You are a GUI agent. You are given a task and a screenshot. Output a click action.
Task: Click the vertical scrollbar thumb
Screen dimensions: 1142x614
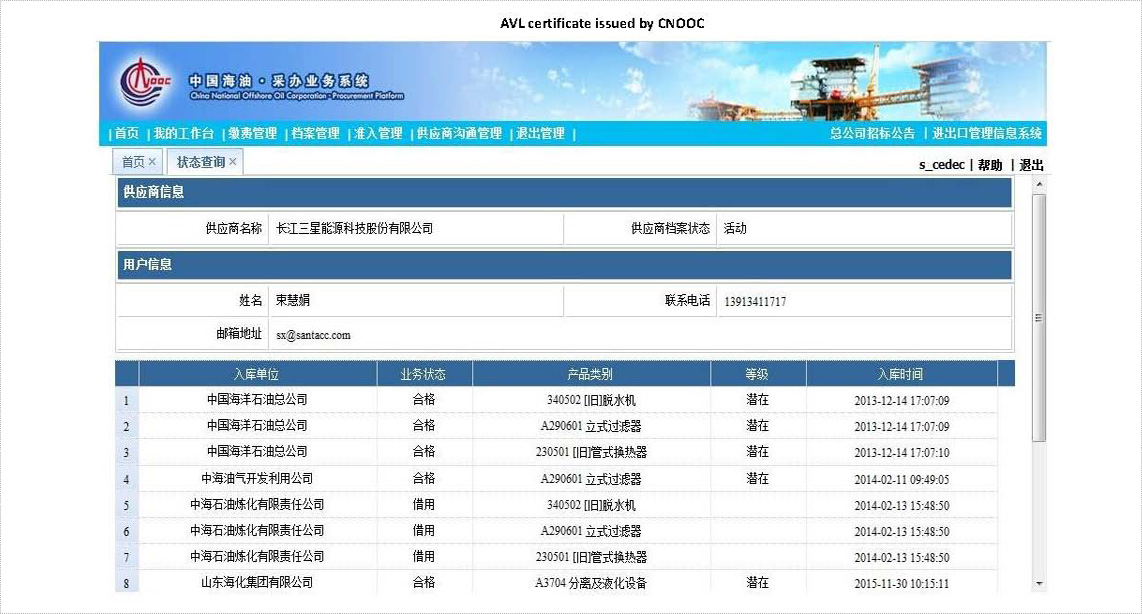1039,317
